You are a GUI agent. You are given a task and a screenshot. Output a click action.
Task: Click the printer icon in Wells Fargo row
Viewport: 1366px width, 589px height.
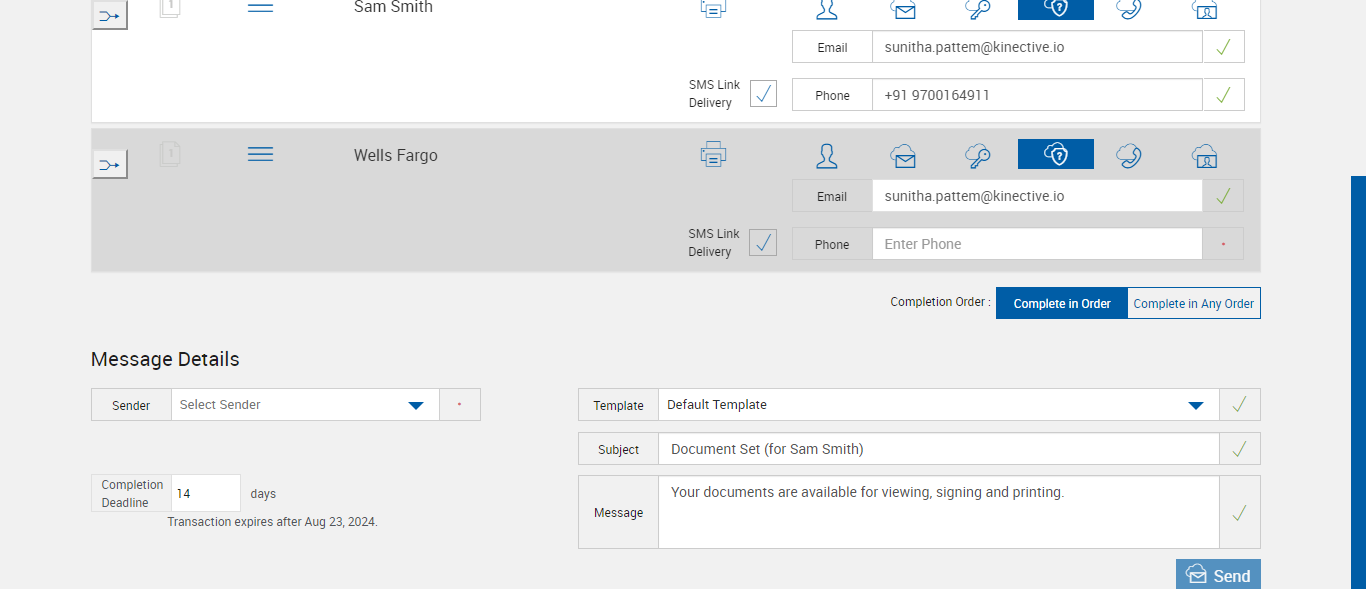pos(713,155)
